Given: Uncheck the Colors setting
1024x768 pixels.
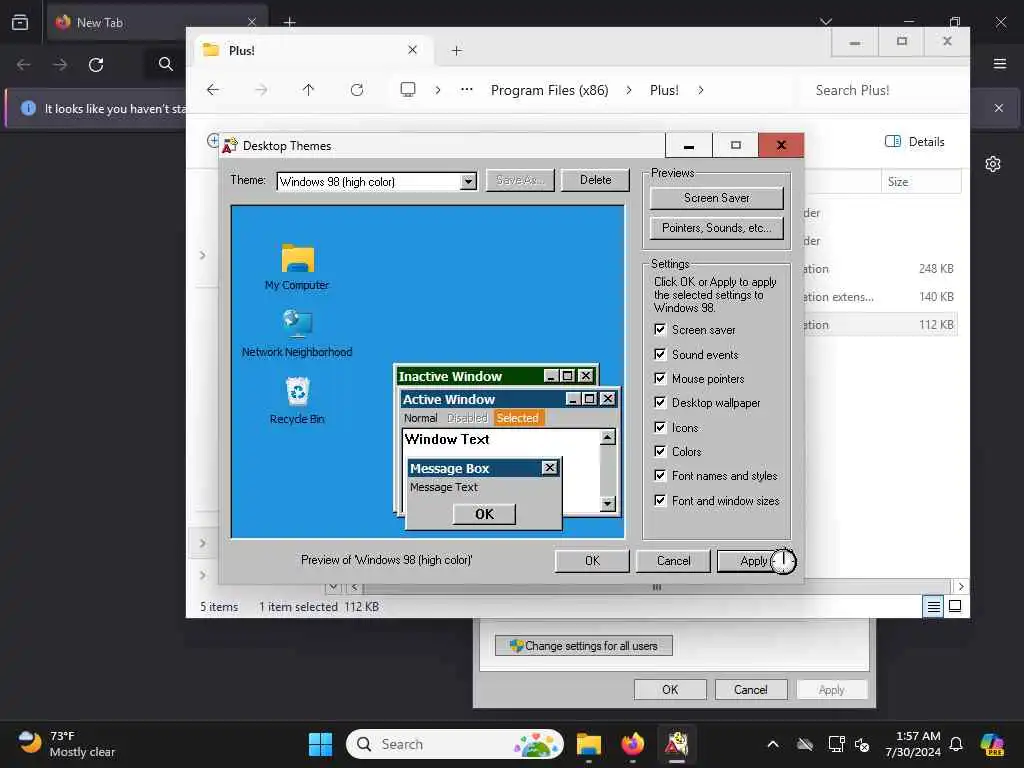Looking at the screenshot, I should 660,451.
